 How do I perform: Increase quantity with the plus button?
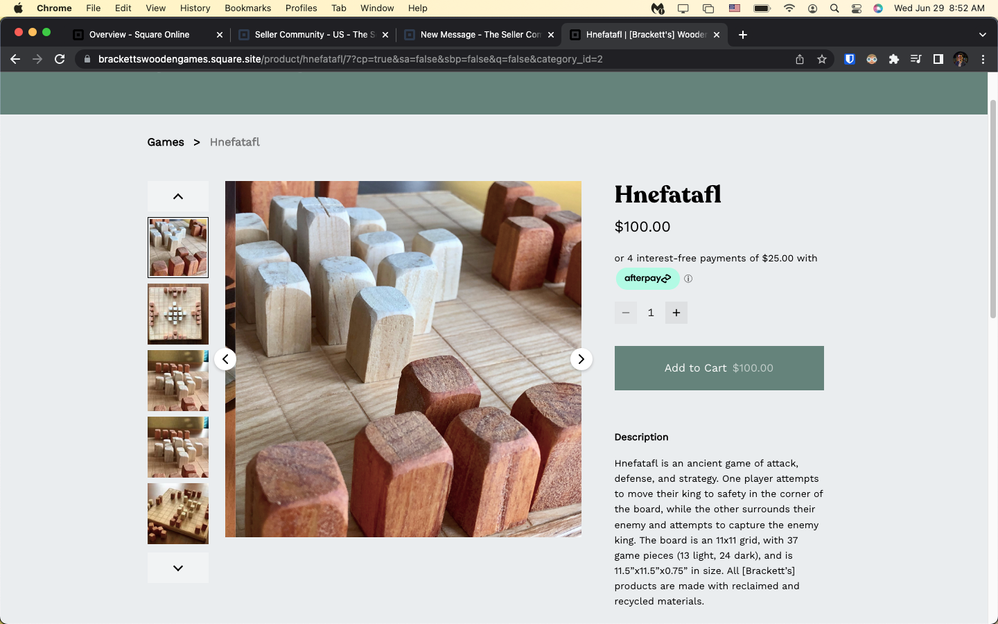(x=676, y=313)
